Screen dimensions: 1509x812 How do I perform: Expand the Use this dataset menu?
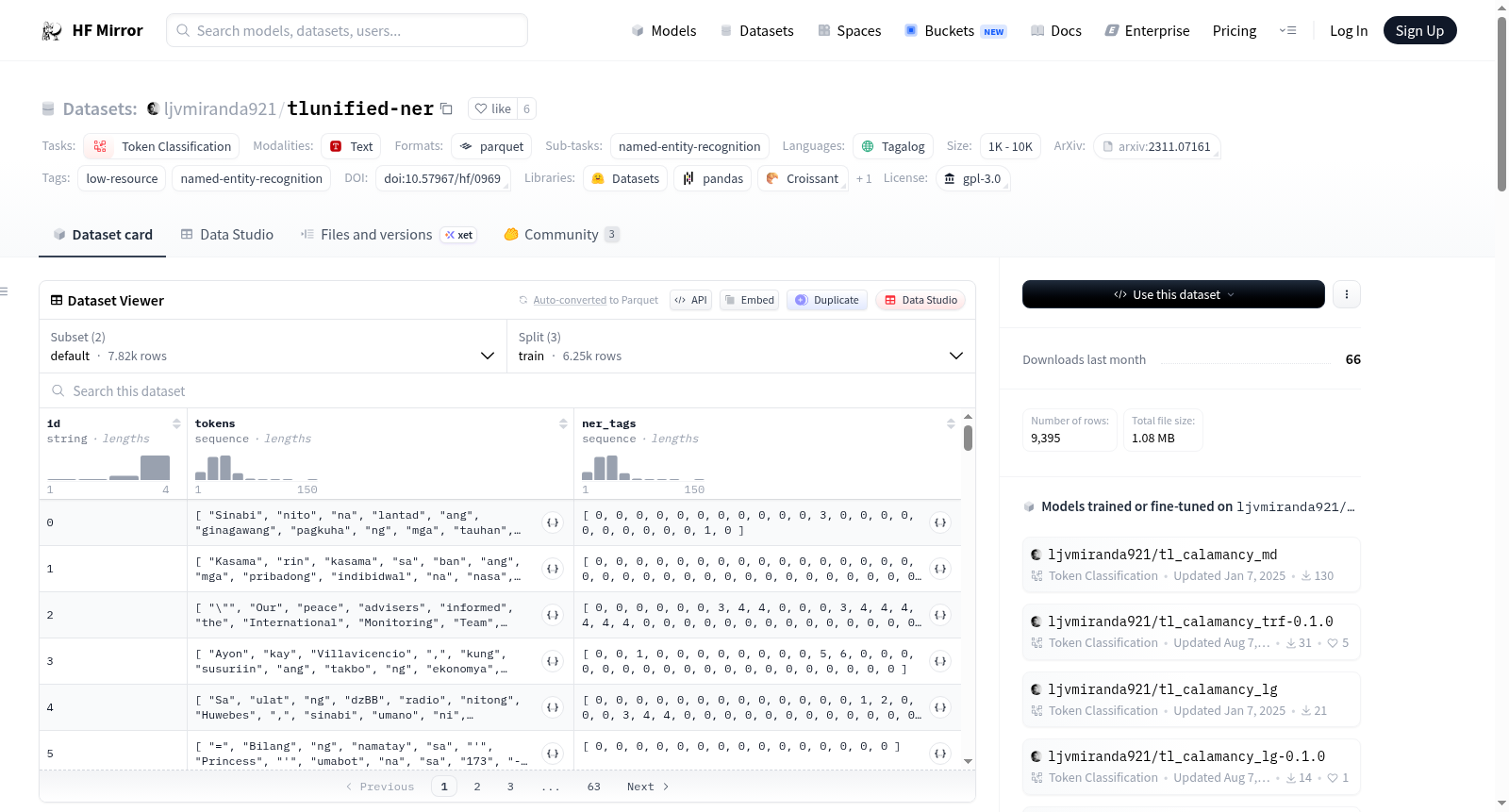1173,294
